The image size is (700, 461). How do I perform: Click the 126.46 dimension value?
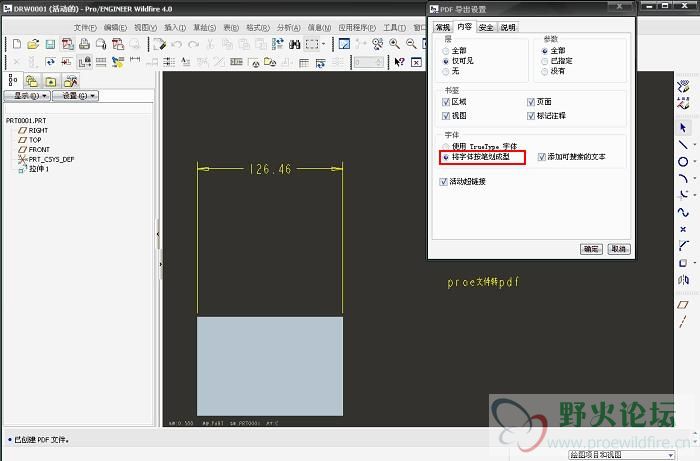(271, 169)
